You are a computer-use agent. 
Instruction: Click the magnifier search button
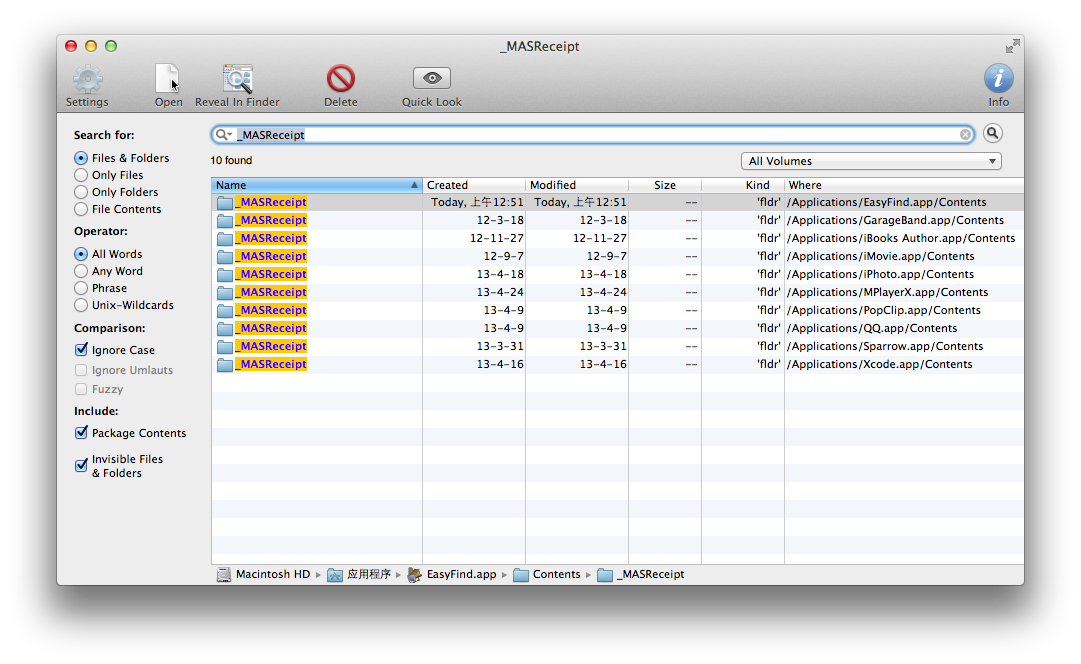pos(992,134)
